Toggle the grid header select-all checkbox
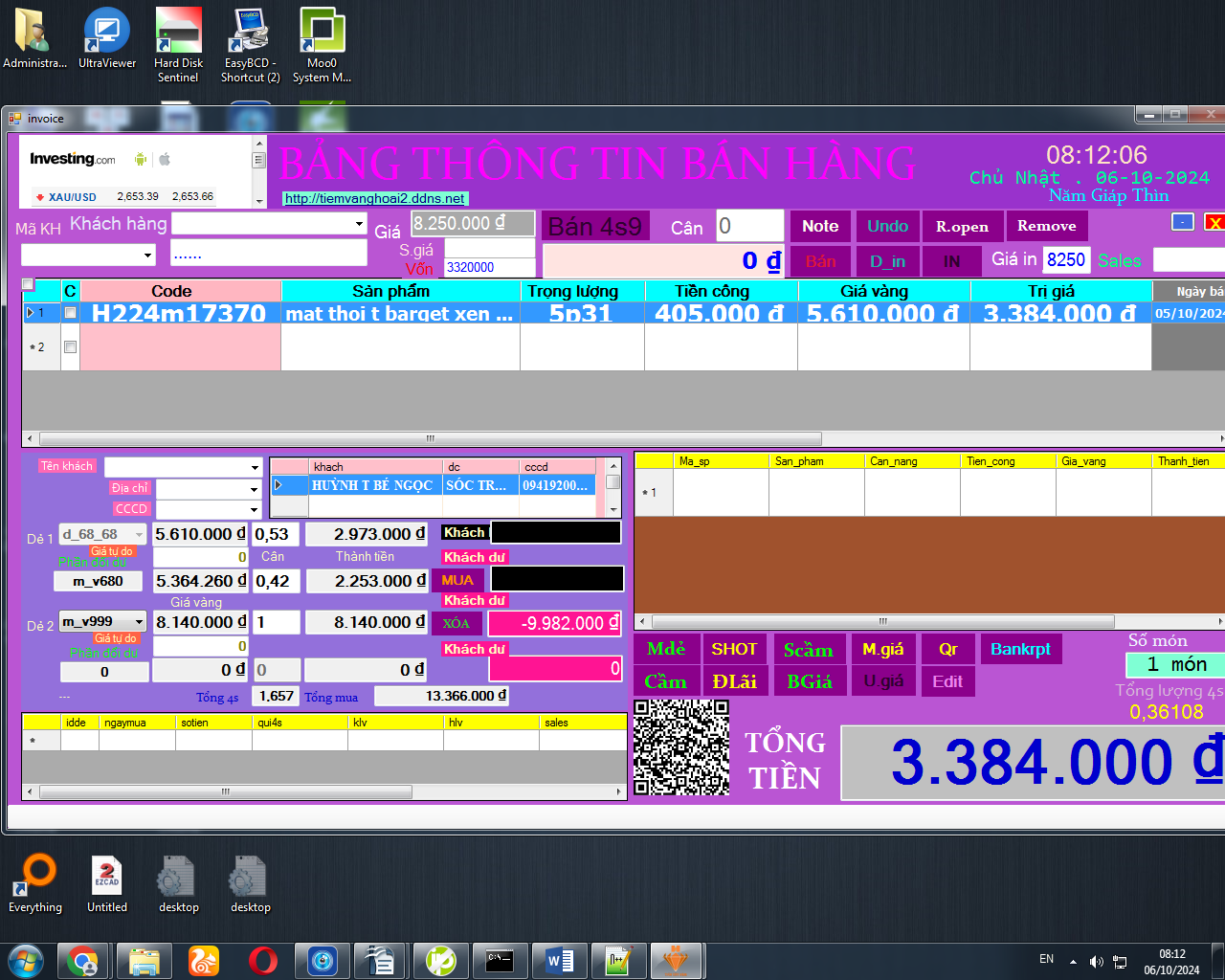The width and height of the screenshot is (1225, 980). 28,285
